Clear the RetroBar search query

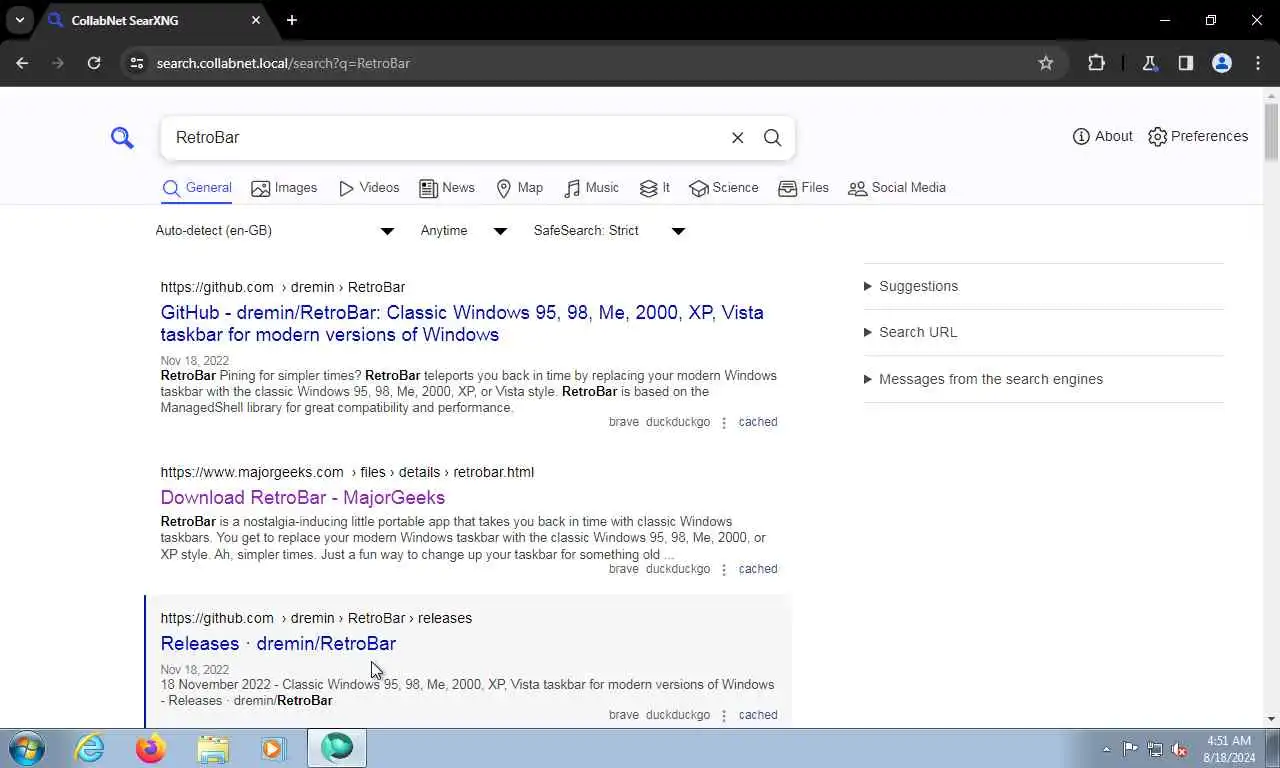737,137
